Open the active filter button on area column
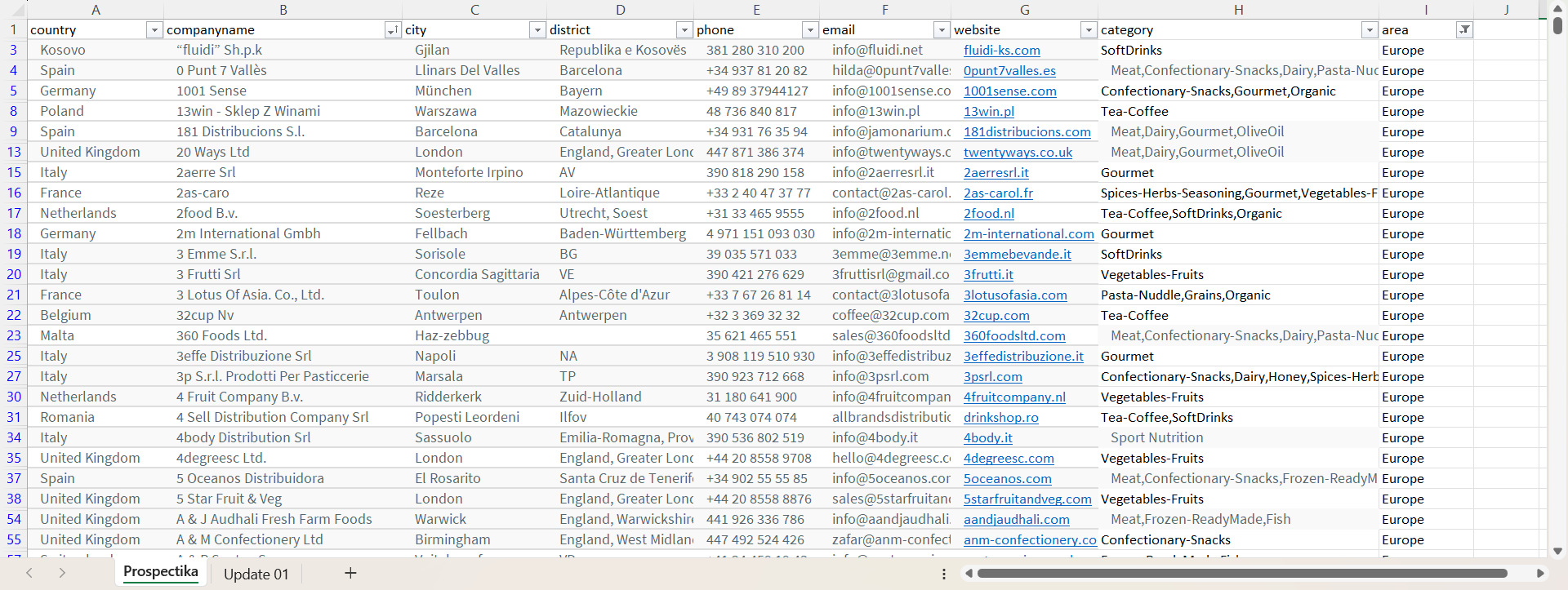The height and width of the screenshot is (590, 1568). pos(1465,30)
